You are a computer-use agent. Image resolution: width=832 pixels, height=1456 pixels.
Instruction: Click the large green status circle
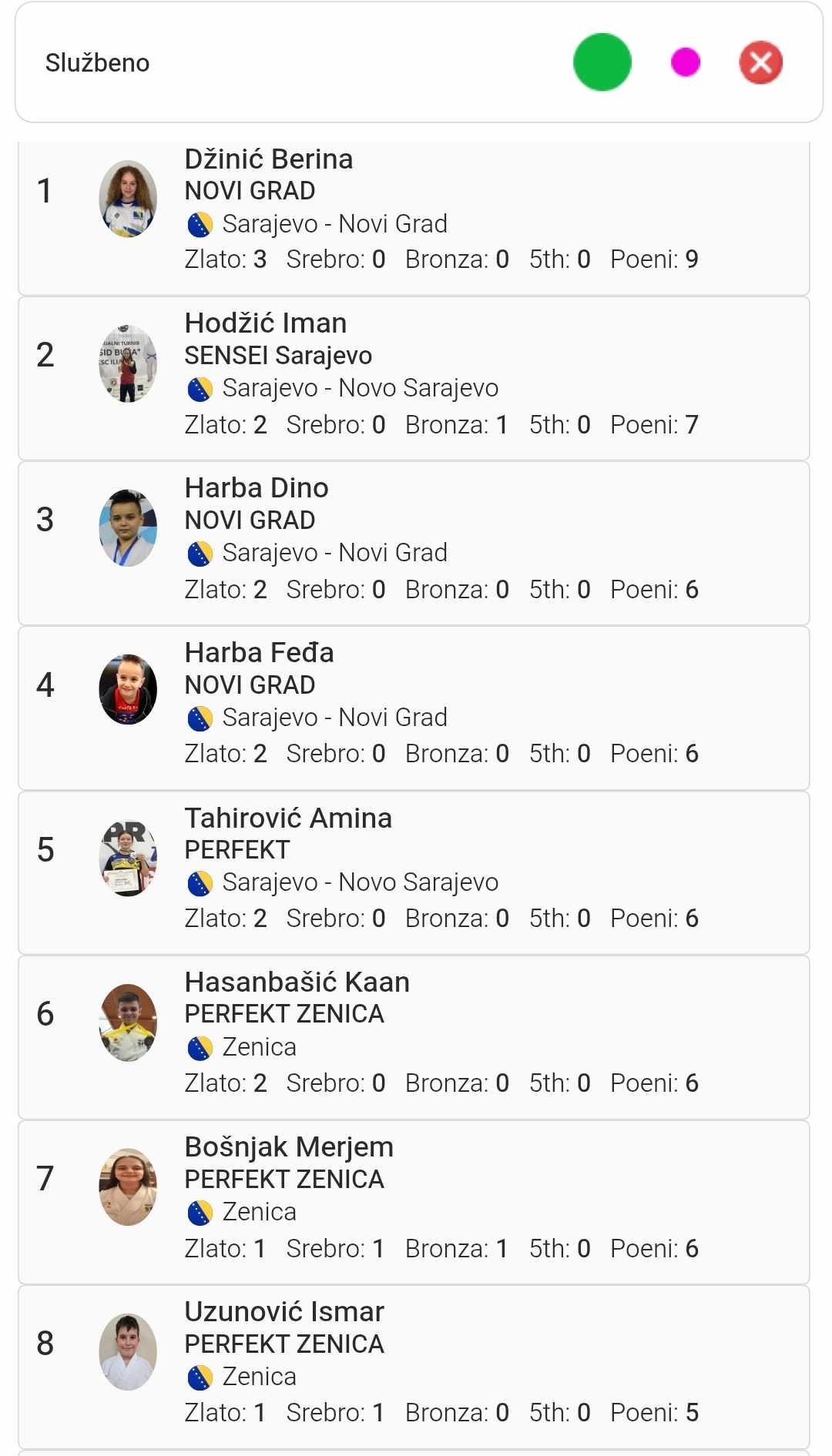[x=602, y=62]
